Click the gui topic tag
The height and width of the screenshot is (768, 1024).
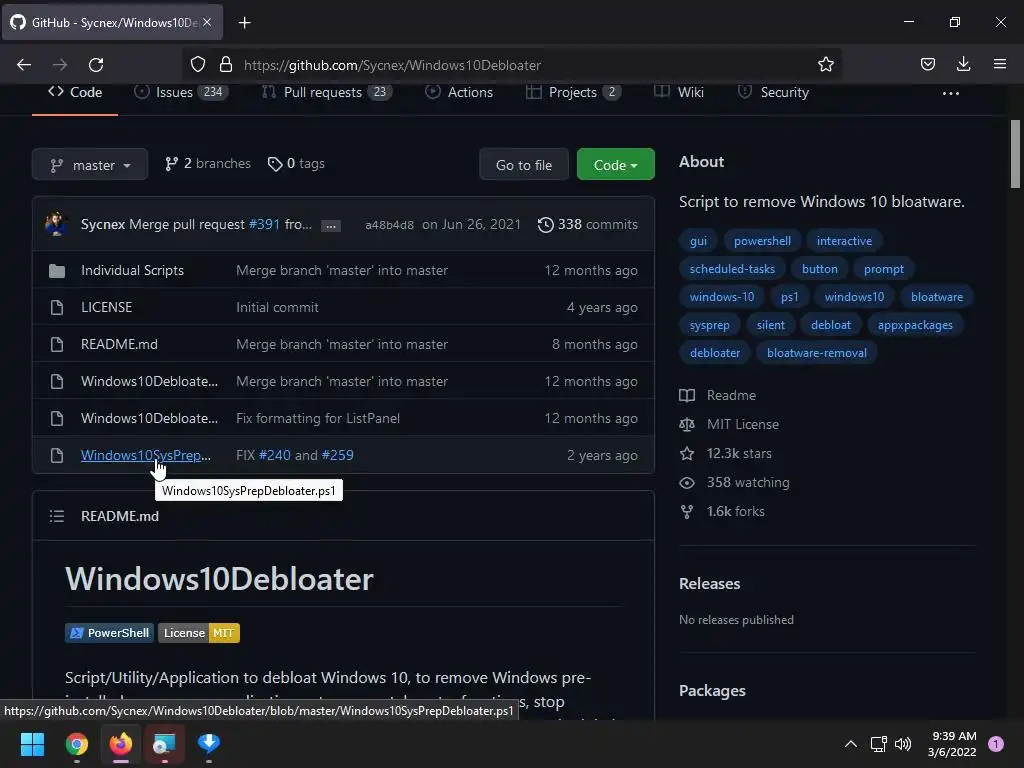pos(698,241)
